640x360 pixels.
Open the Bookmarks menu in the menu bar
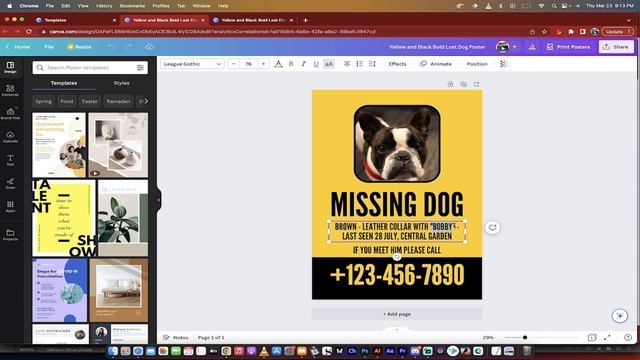click(x=132, y=6)
